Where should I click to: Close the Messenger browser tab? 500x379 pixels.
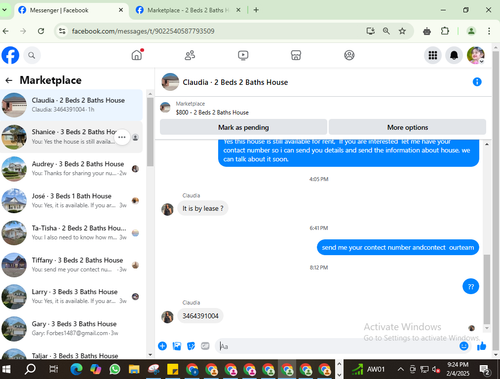[x=121, y=10]
